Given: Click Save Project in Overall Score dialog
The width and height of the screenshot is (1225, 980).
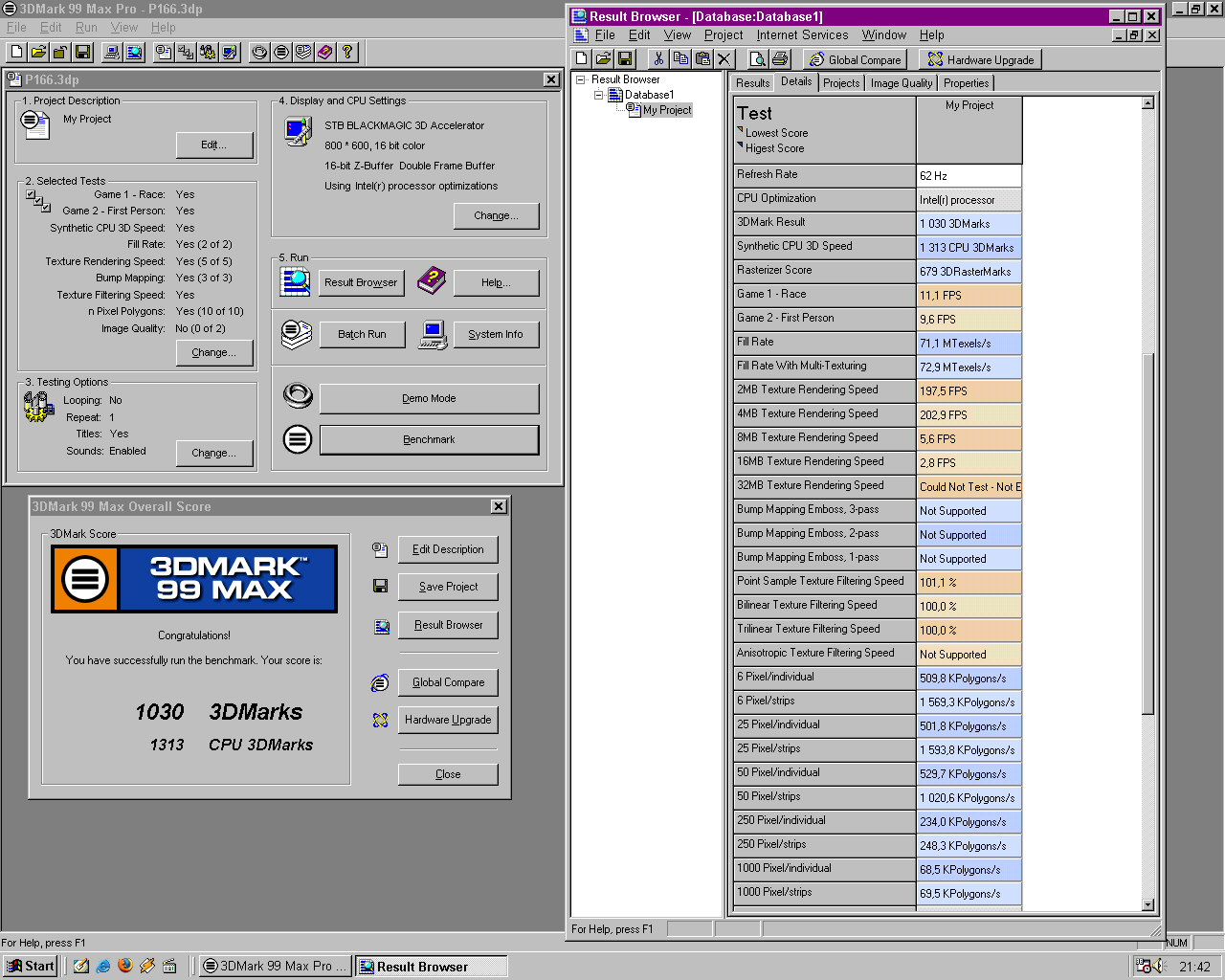Looking at the screenshot, I should (448, 587).
